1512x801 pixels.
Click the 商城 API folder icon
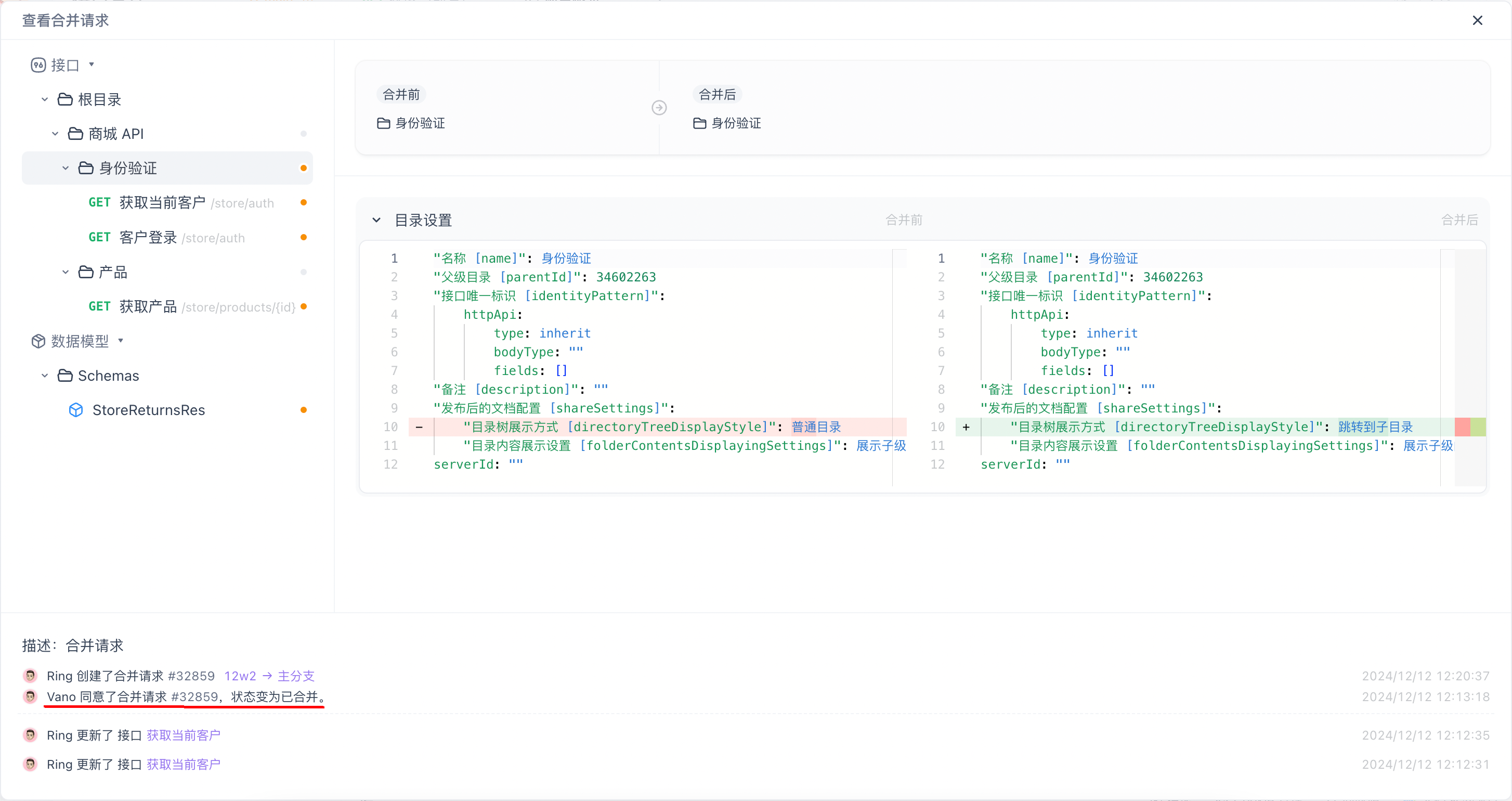[76, 133]
